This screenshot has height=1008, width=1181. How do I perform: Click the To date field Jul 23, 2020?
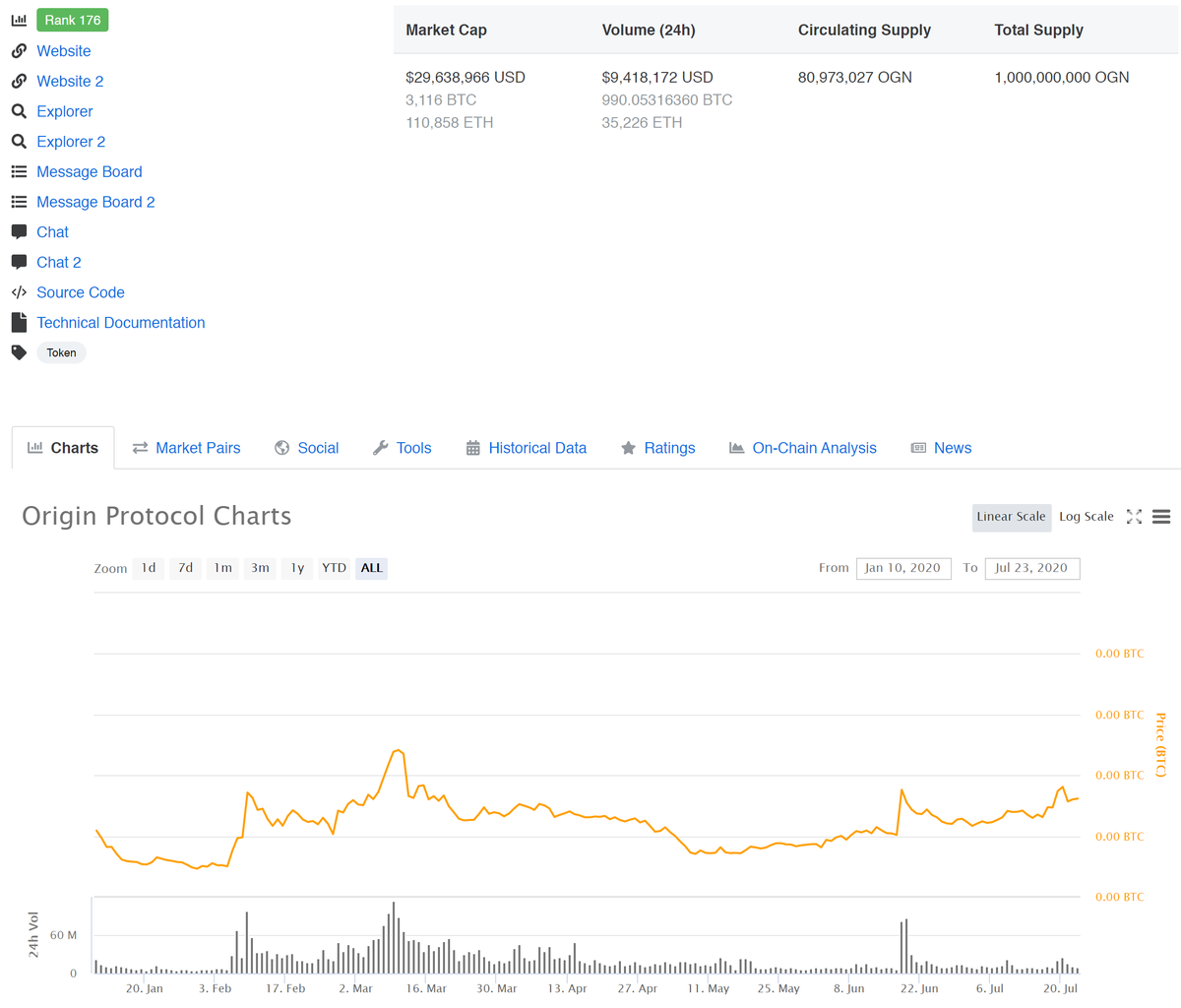tap(1031, 568)
